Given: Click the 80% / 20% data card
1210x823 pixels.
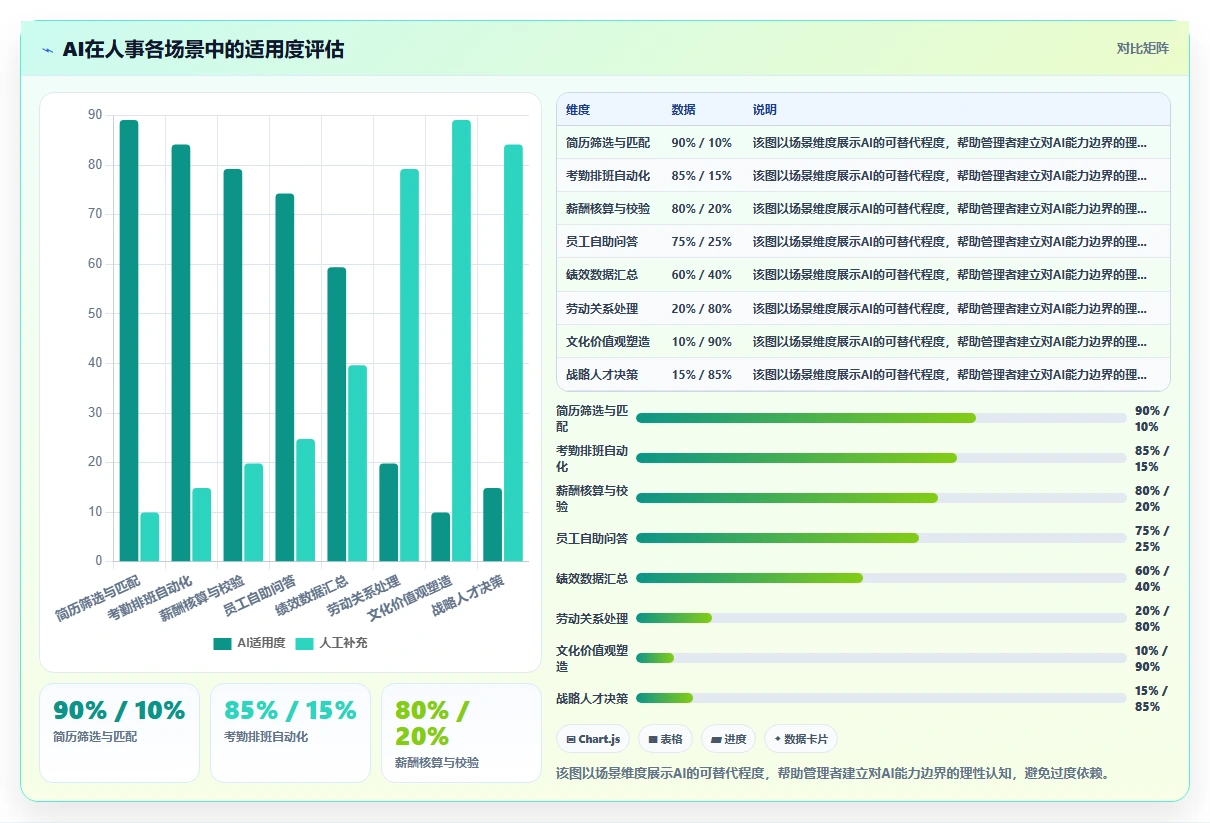Looking at the screenshot, I should pos(461,732).
